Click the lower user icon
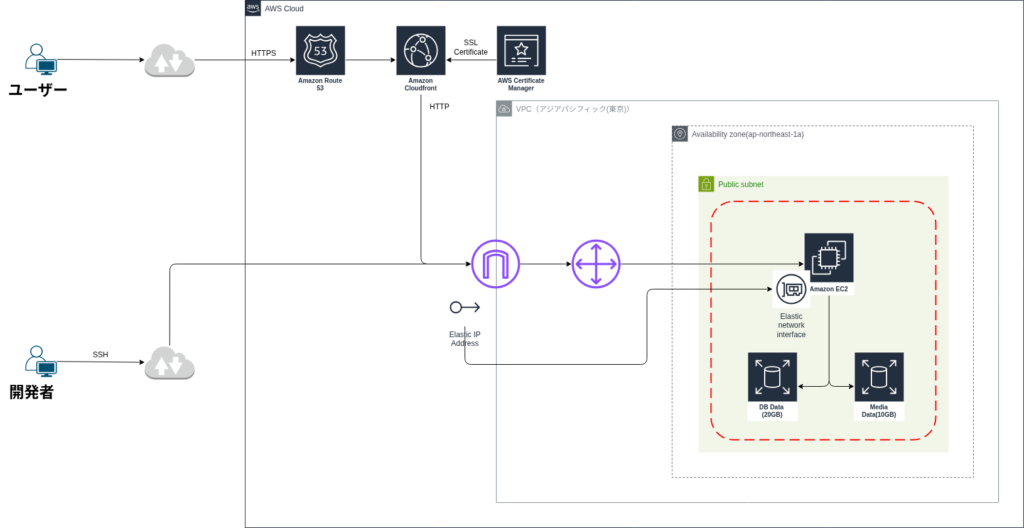Image resolution: width=1024 pixels, height=528 pixels. coord(40,362)
